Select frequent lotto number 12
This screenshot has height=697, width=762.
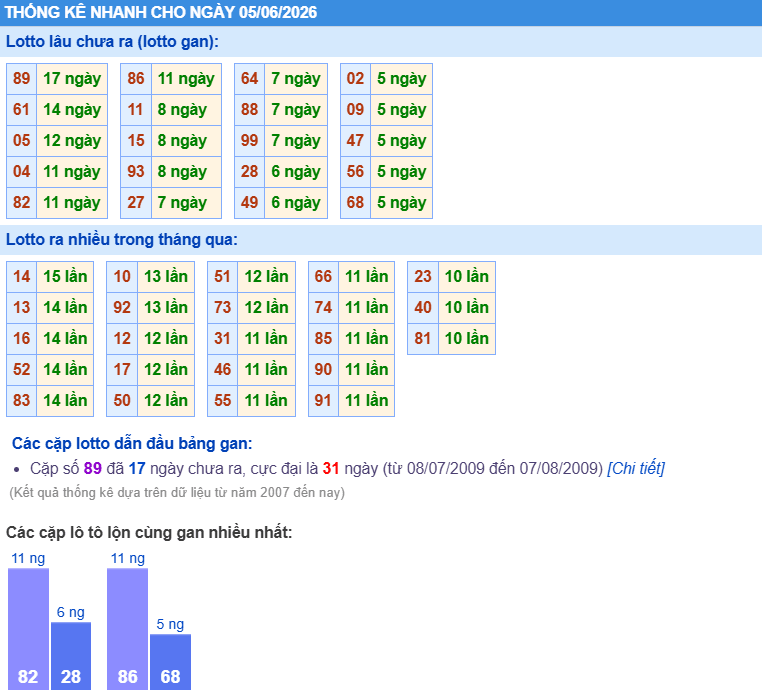[122, 338]
